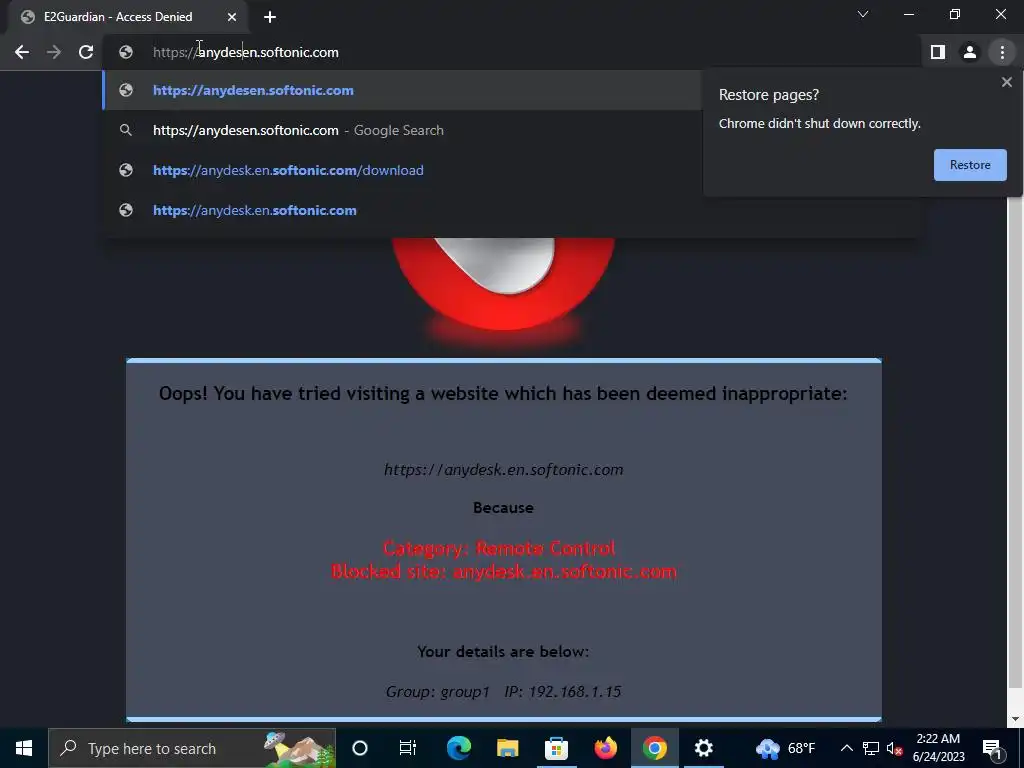The height and width of the screenshot is (768, 1024).
Task: Switch to Google Chrome in the taskbar
Action: [x=654, y=748]
